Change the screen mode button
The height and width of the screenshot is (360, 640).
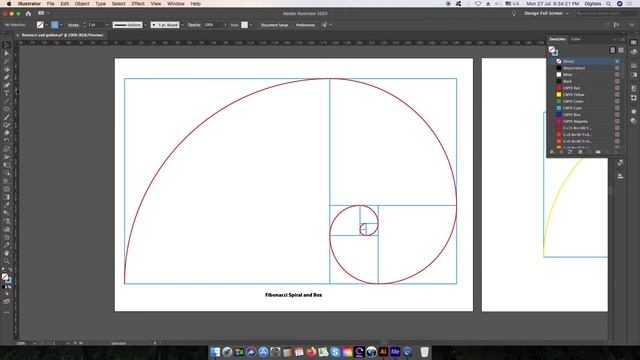tap(7, 302)
